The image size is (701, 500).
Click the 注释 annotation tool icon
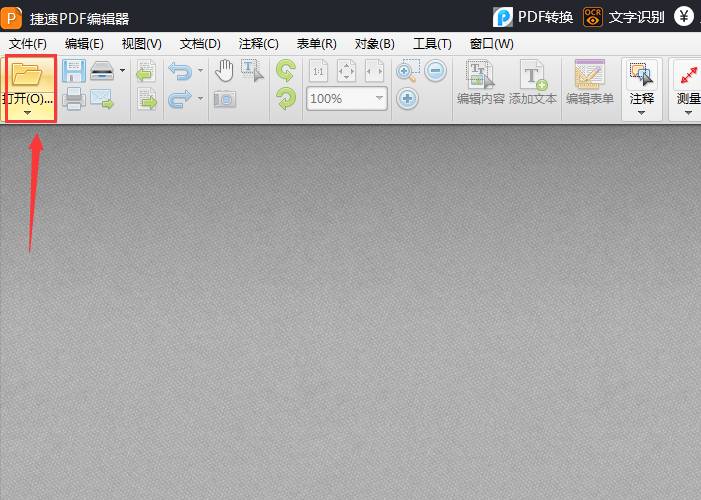coord(642,74)
